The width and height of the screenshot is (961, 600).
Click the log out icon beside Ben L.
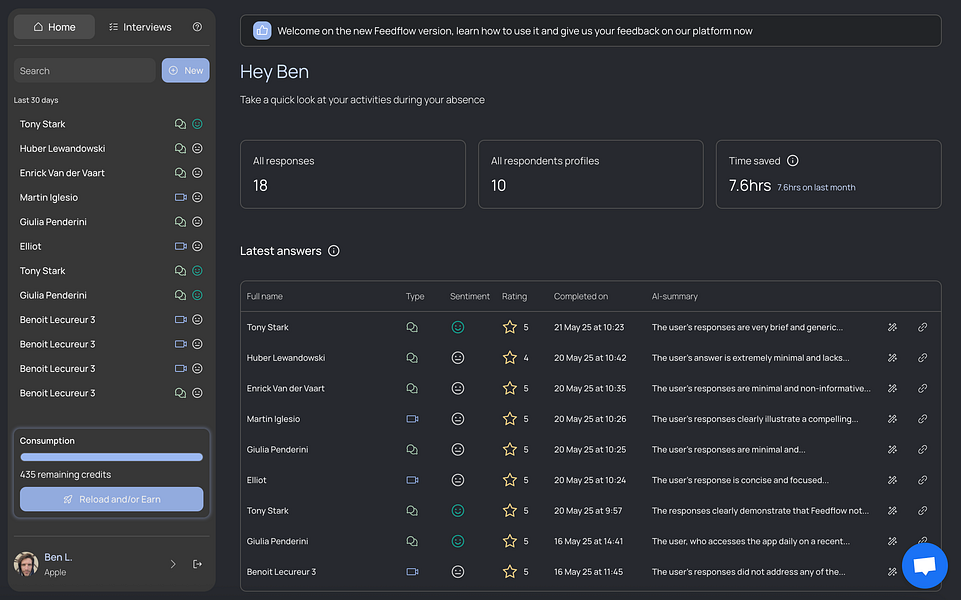tap(197, 564)
